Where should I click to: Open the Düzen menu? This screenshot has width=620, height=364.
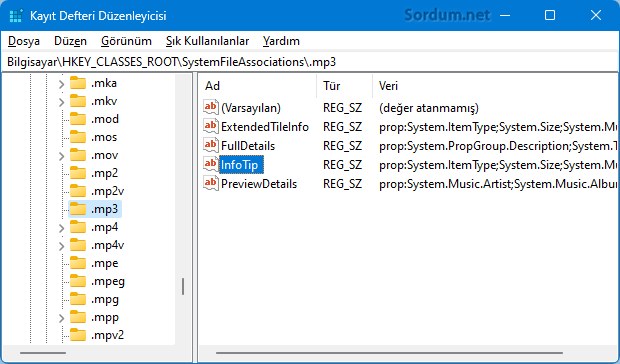70,41
